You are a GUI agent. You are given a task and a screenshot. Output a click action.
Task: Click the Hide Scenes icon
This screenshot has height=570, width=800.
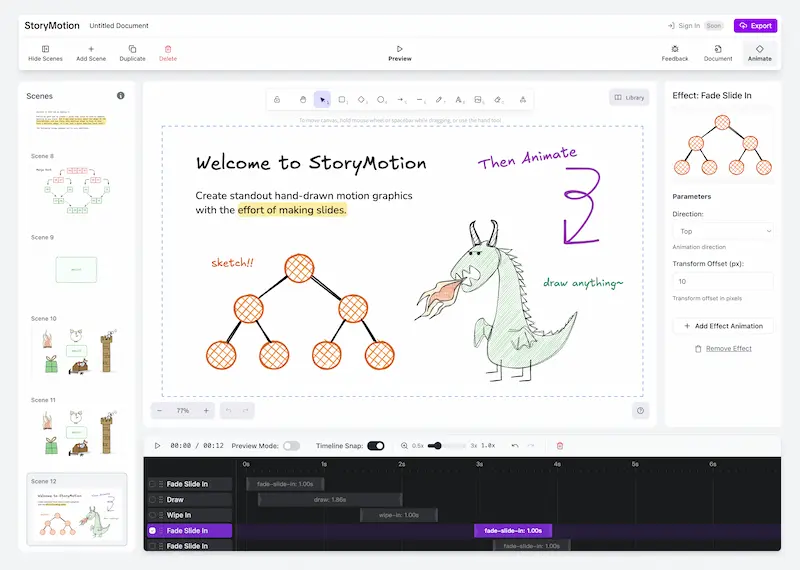tap(45, 49)
